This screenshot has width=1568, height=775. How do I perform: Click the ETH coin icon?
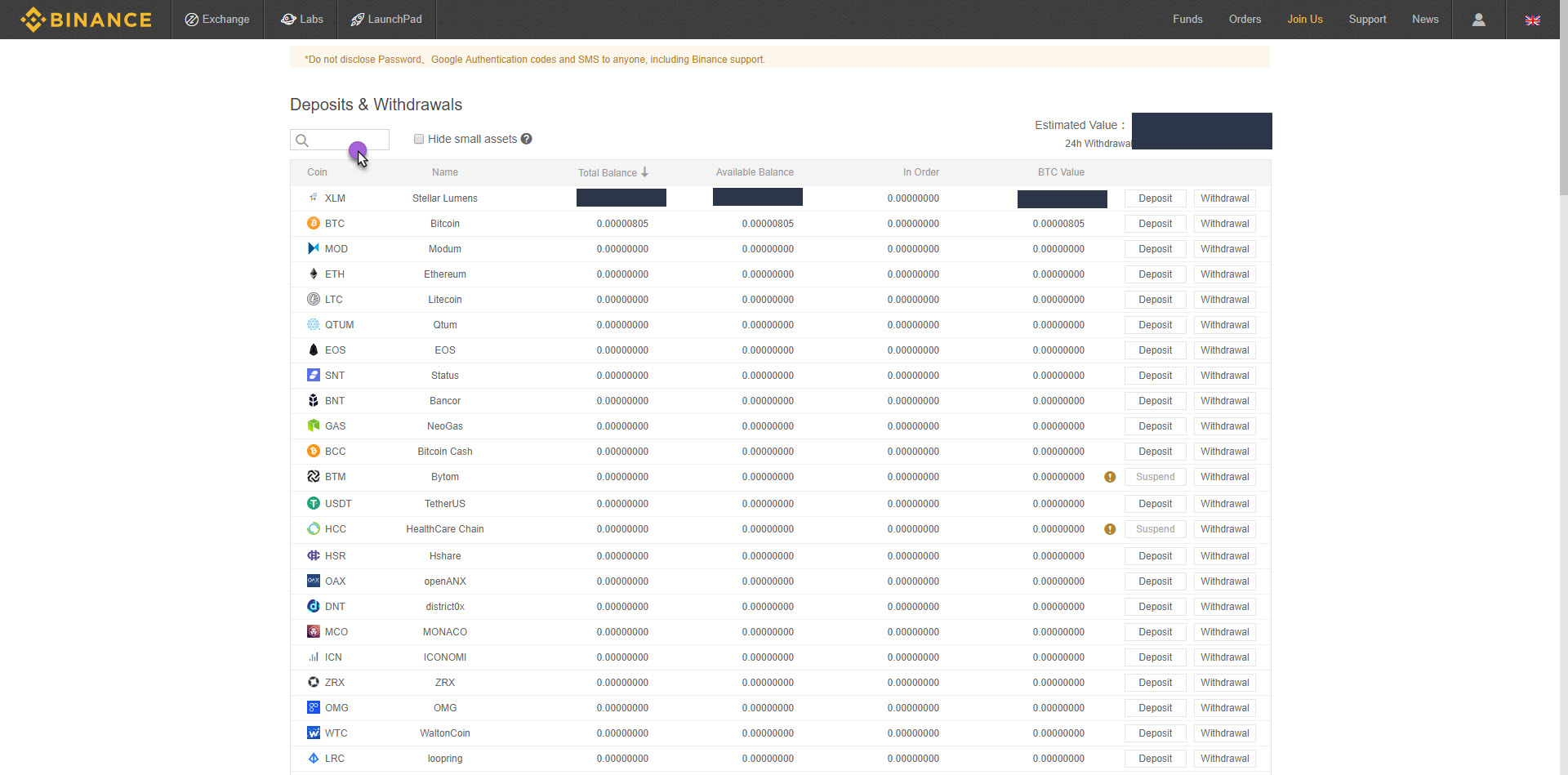click(x=314, y=274)
